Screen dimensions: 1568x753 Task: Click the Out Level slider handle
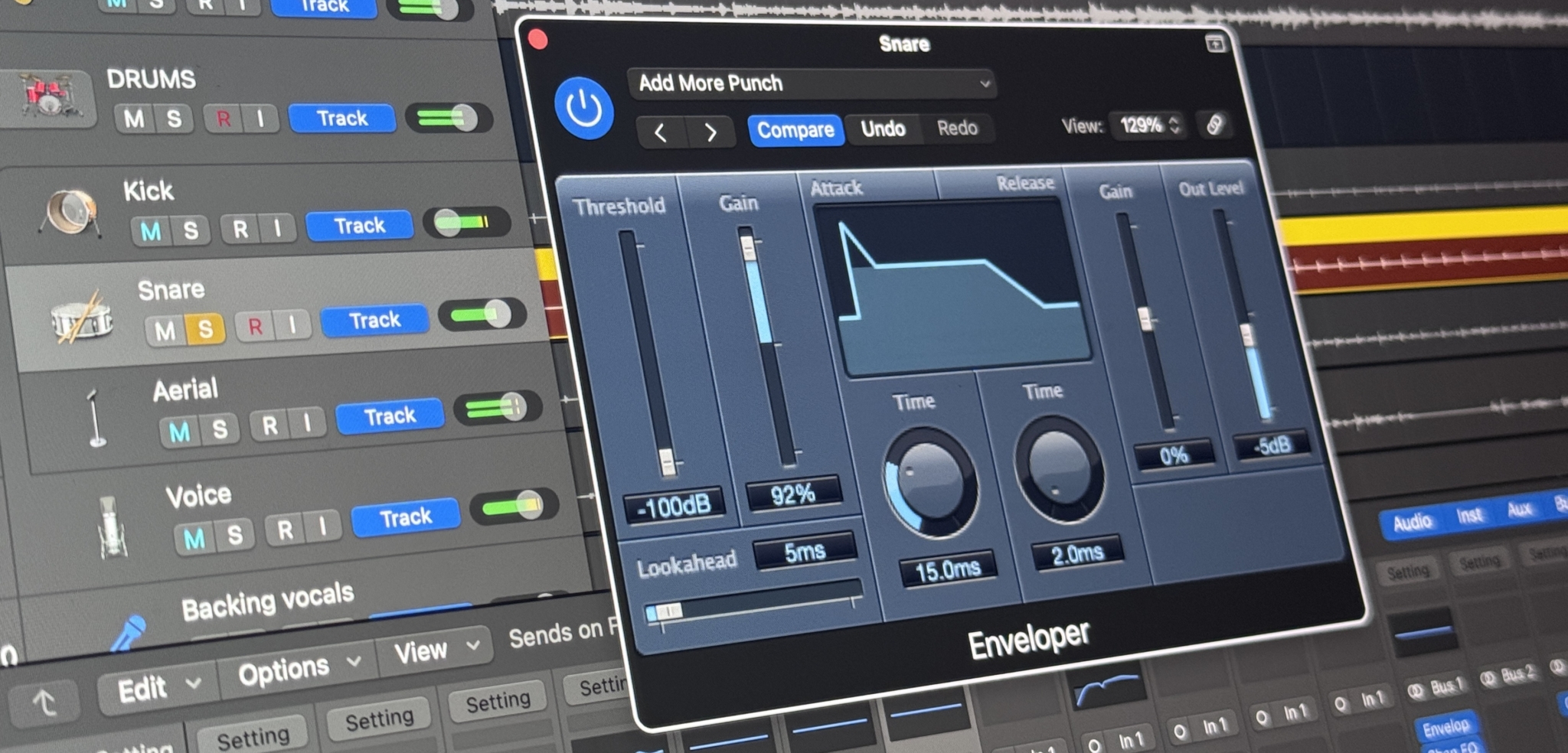click(x=1246, y=334)
